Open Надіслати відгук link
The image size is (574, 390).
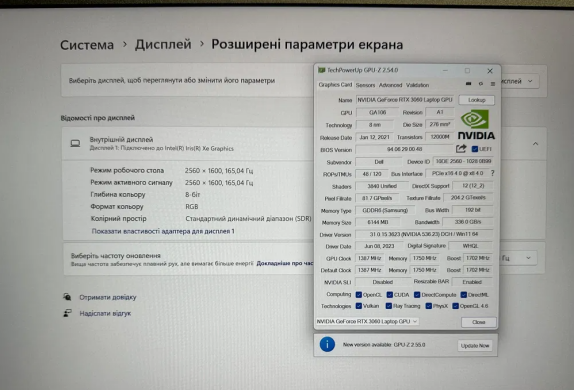(x=105, y=313)
